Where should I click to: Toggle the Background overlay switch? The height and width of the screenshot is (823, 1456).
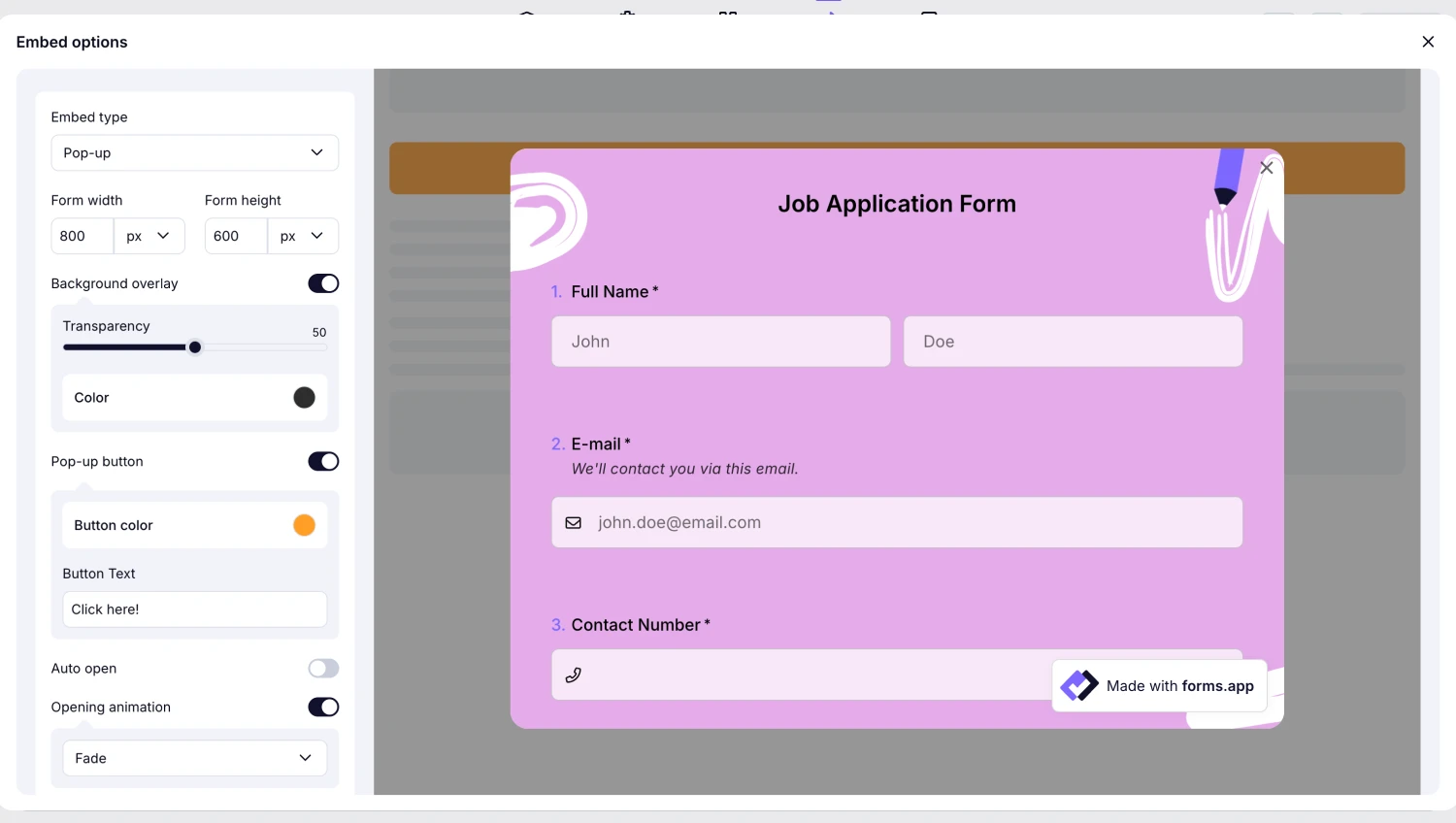[323, 283]
